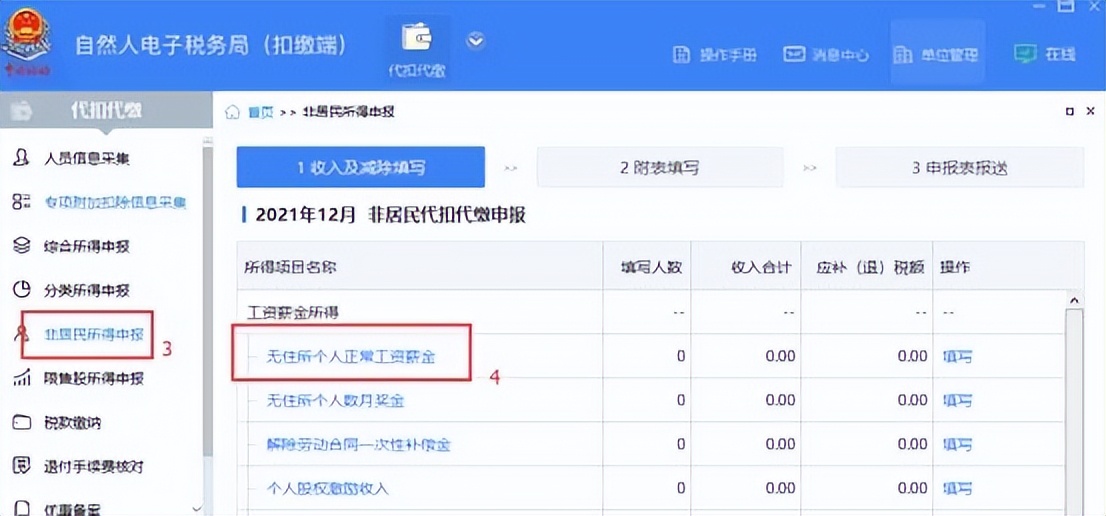
Task: Open the 操作手册 manual
Action: (x=715, y=54)
